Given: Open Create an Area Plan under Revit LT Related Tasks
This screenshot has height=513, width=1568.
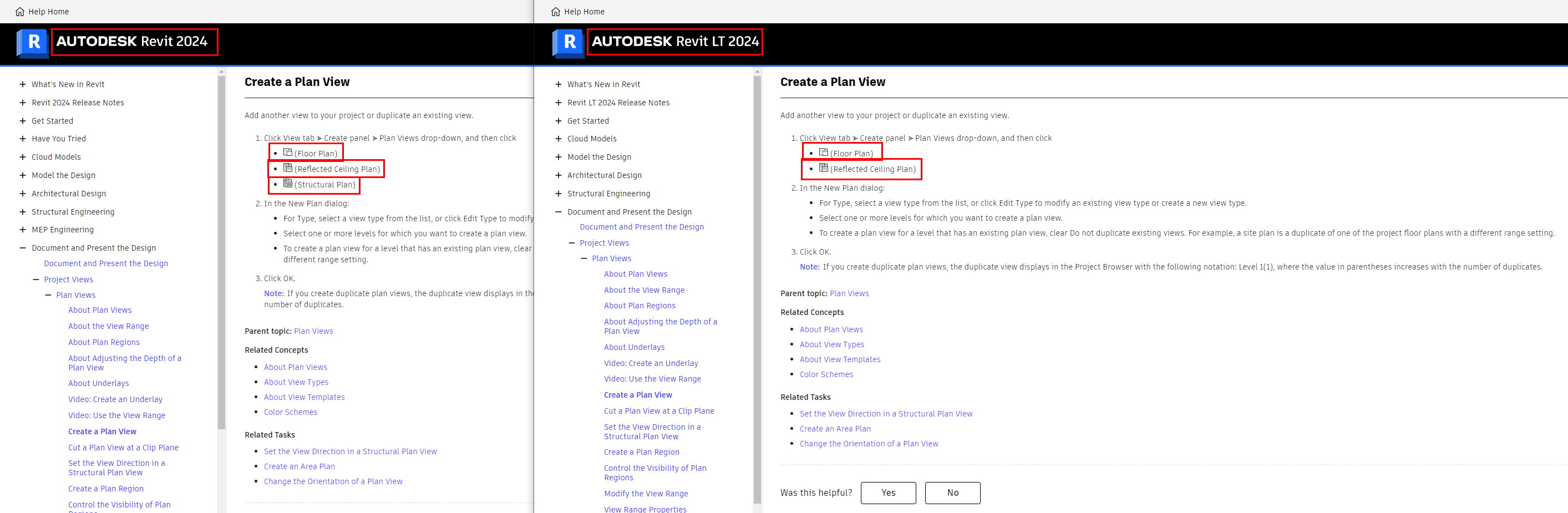Looking at the screenshot, I should point(835,428).
